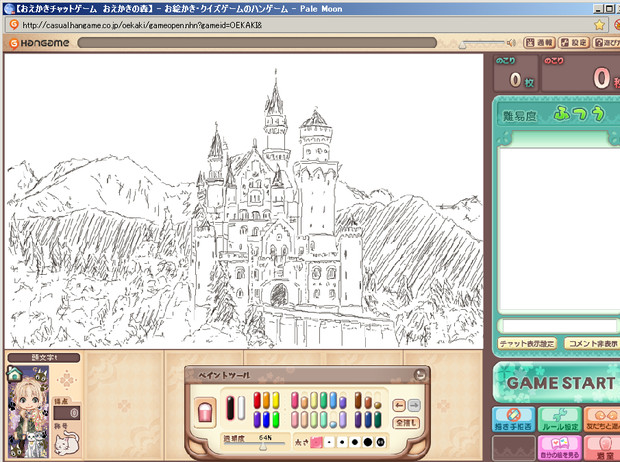Select the eraser tool in the paint panel
Viewport: 620px width, 462px height.
pyautogui.click(x=205, y=413)
